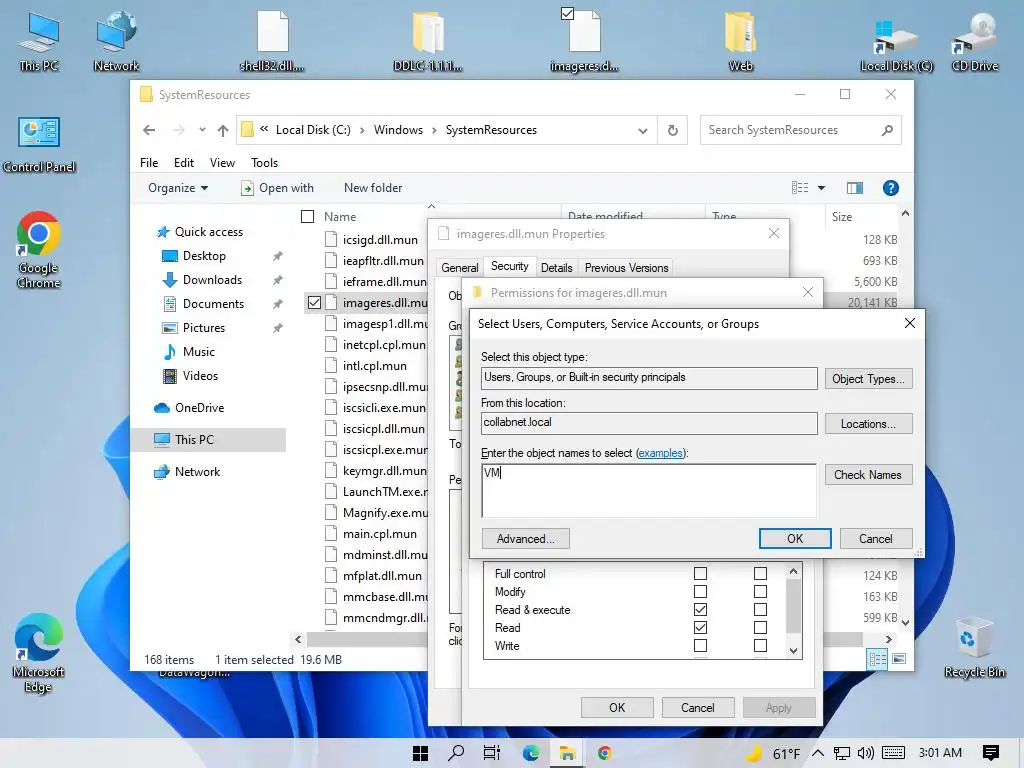Open File Explorer on taskbar
Image resolution: width=1024 pixels, height=768 pixels.
tap(567, 753)
